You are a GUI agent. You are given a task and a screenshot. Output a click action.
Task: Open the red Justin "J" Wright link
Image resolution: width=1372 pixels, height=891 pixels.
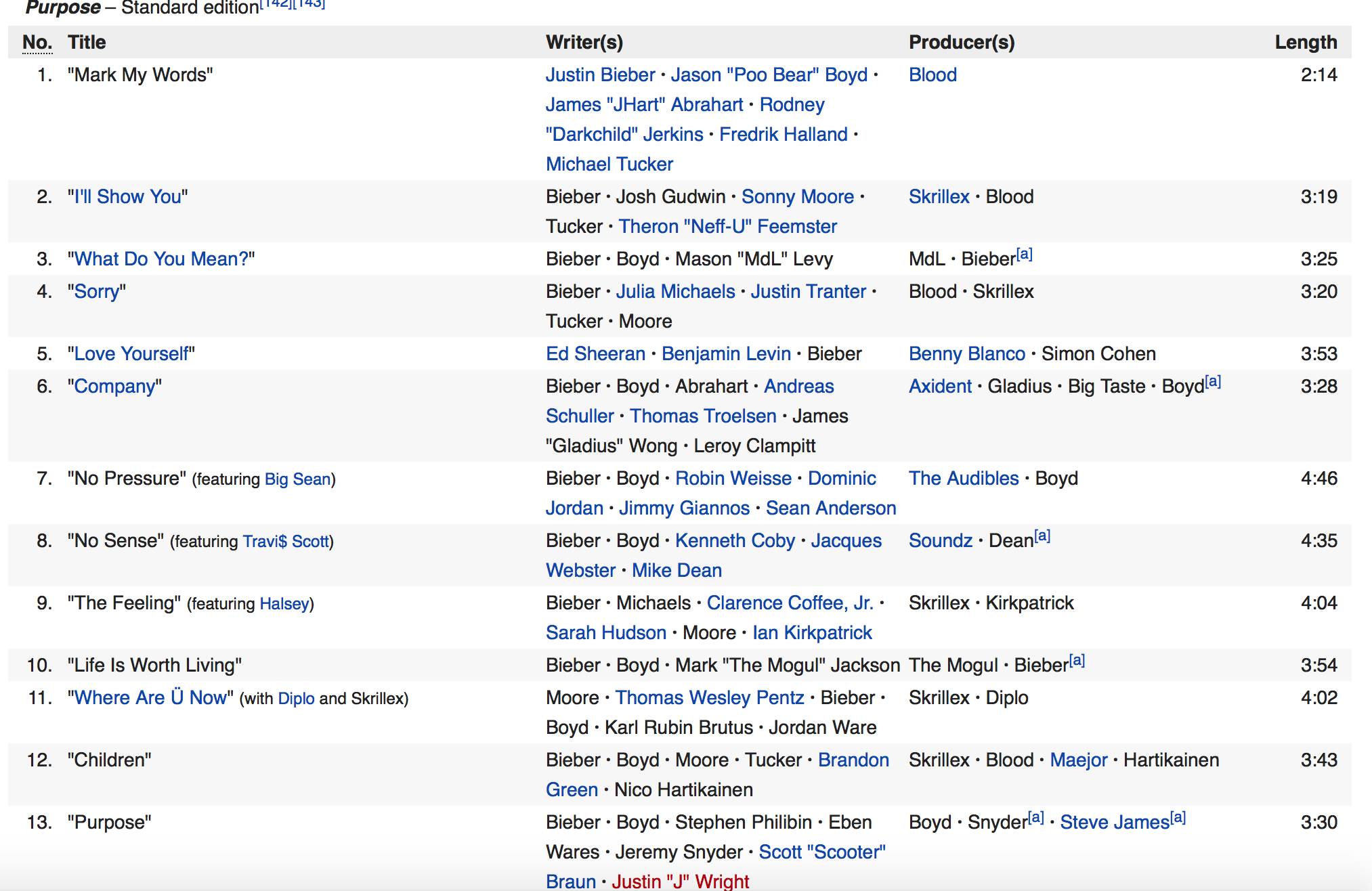click(x=681, y=882)
